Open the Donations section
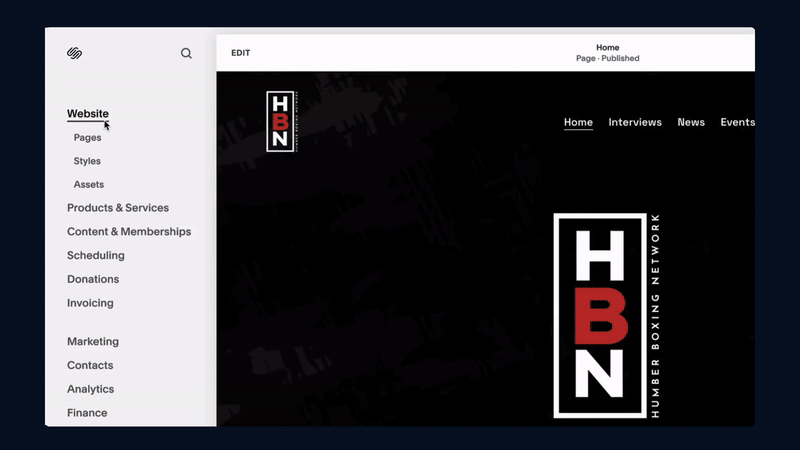 pyautogui.click(x=93, y=279)
